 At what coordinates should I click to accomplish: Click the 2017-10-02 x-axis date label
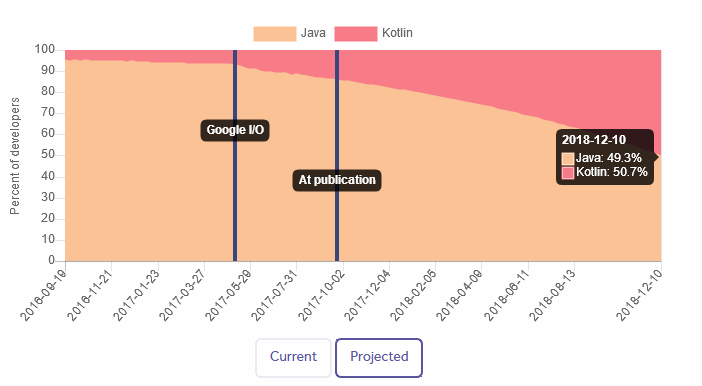321,296
